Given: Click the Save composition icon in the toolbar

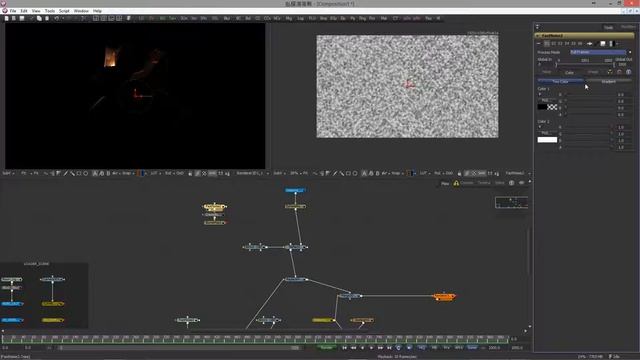Looking at the screenshot, I should (x=22, y=18).
